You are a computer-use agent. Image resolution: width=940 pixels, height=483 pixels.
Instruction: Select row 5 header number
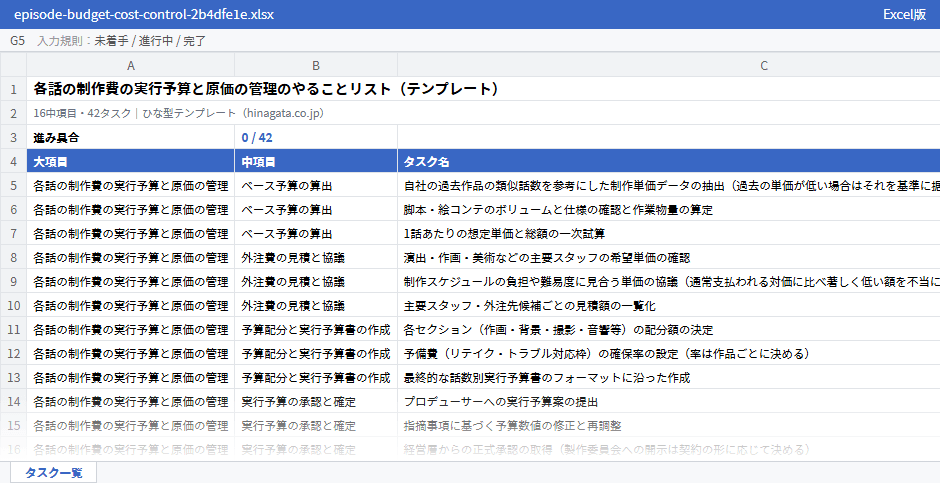(13, 185)
